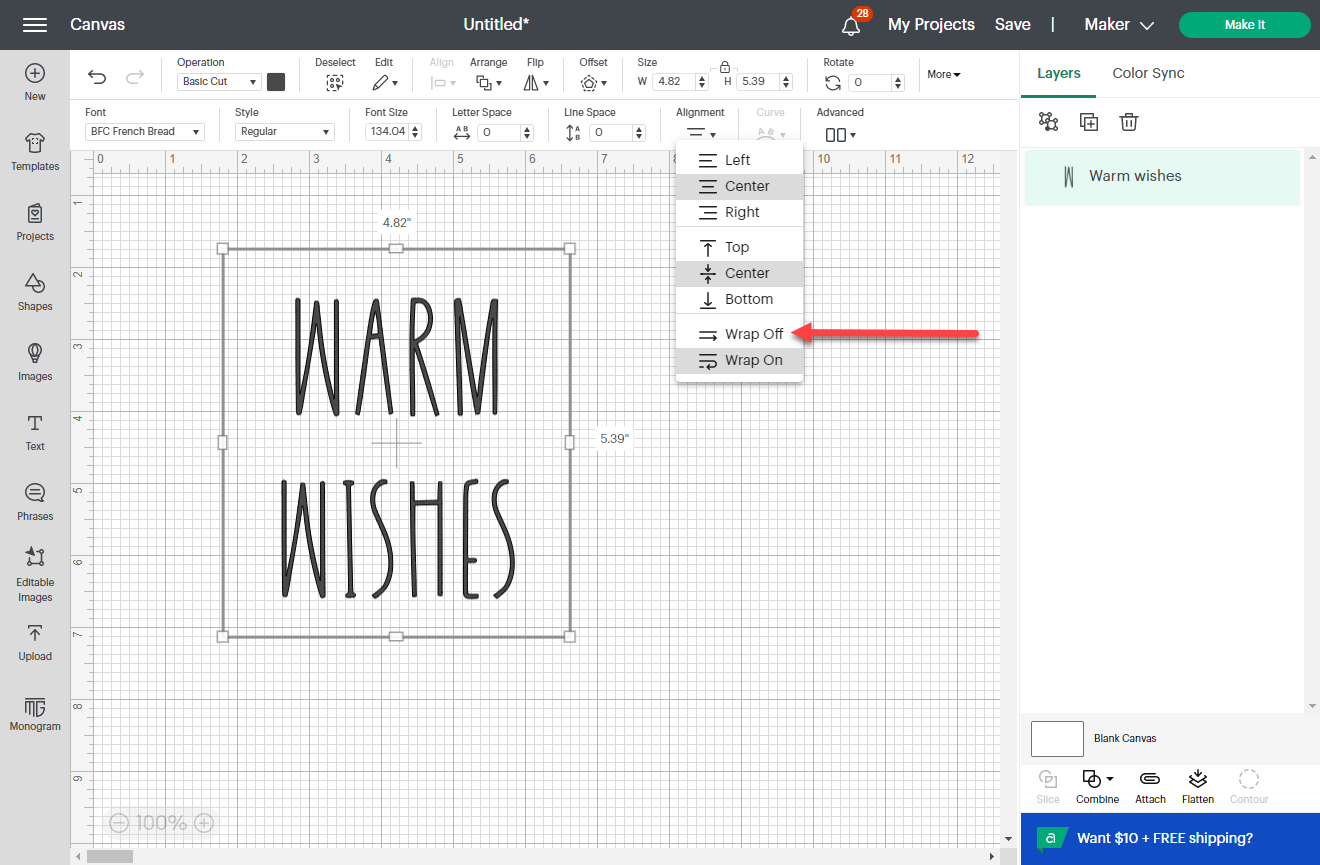This screenshot has width=1320, height=865.
Task: Open the Monogram tool
Action: click(35, 713)
